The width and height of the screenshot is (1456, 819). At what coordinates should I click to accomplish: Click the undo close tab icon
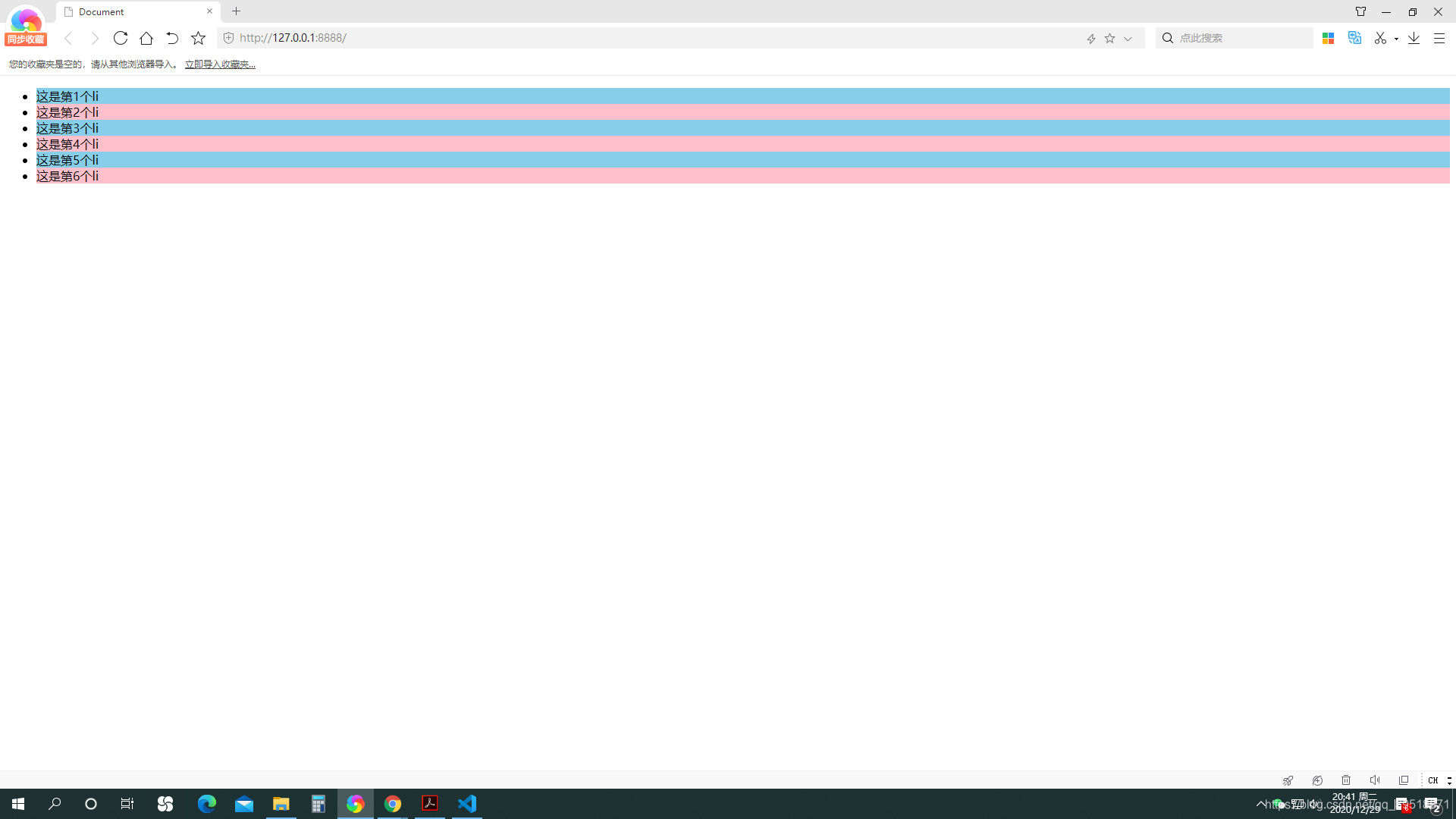pyautogui.click(x=172, y=38)
